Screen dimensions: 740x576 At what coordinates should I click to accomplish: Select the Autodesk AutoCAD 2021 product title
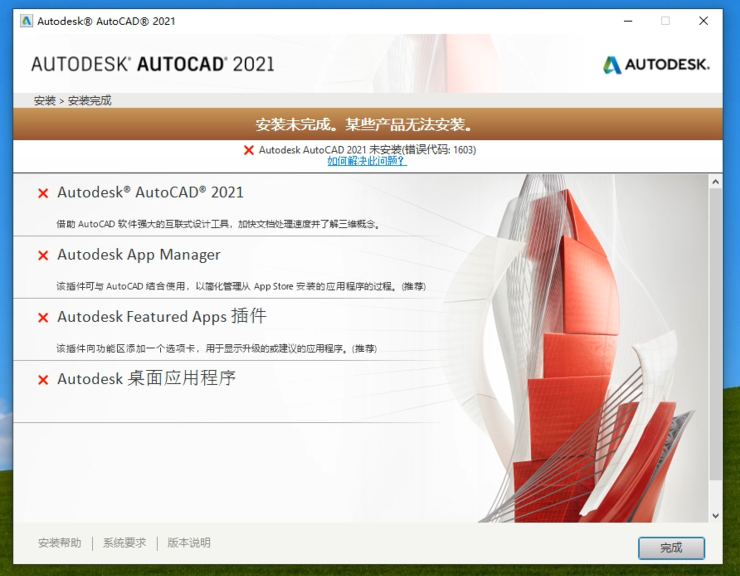(x=150, y=193)
